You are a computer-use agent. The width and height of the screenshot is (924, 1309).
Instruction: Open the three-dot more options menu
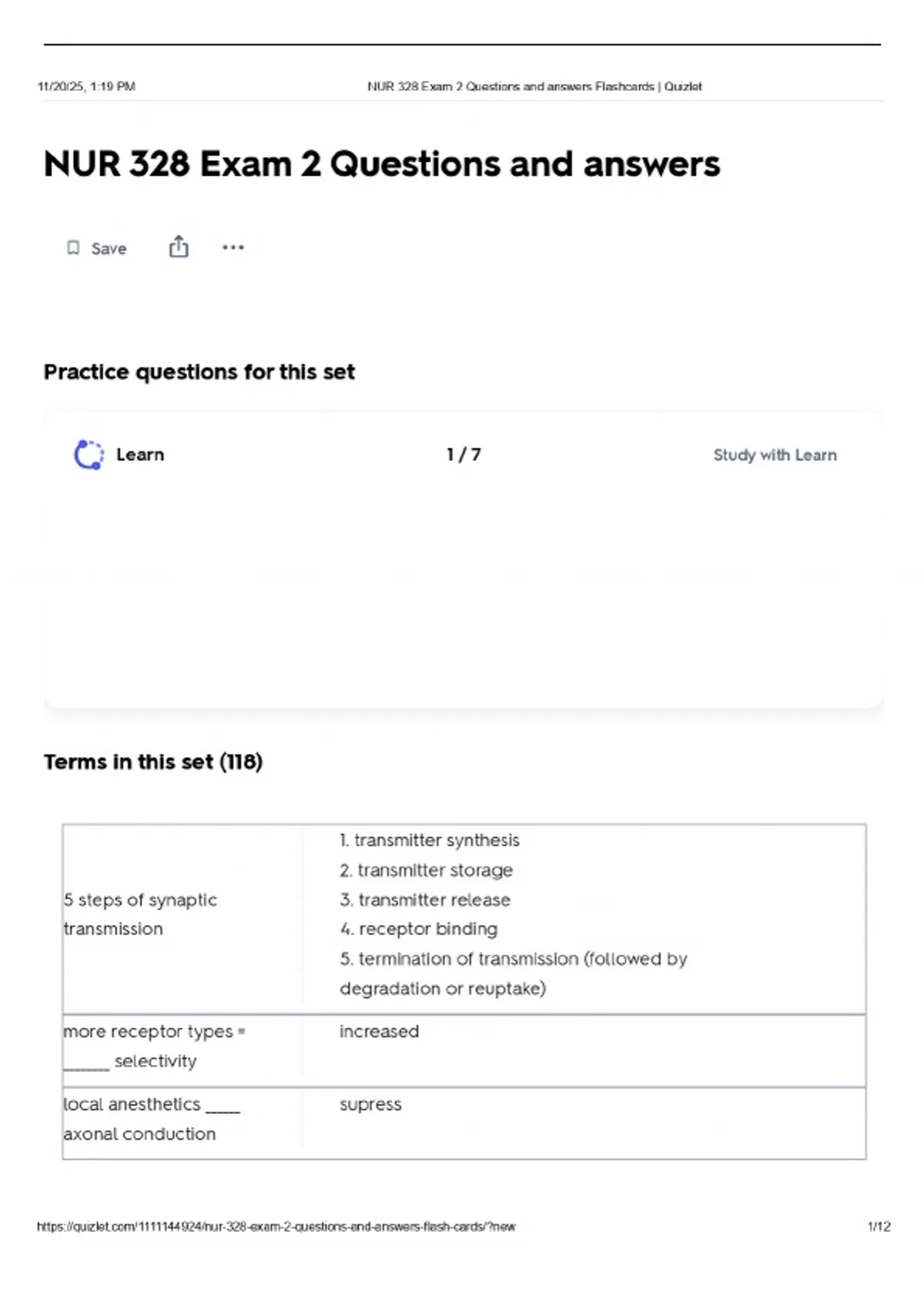tap(233, 247)
